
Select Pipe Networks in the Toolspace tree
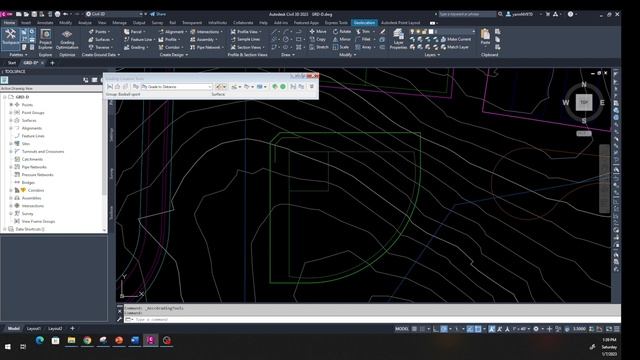click(x=34, y=167)
